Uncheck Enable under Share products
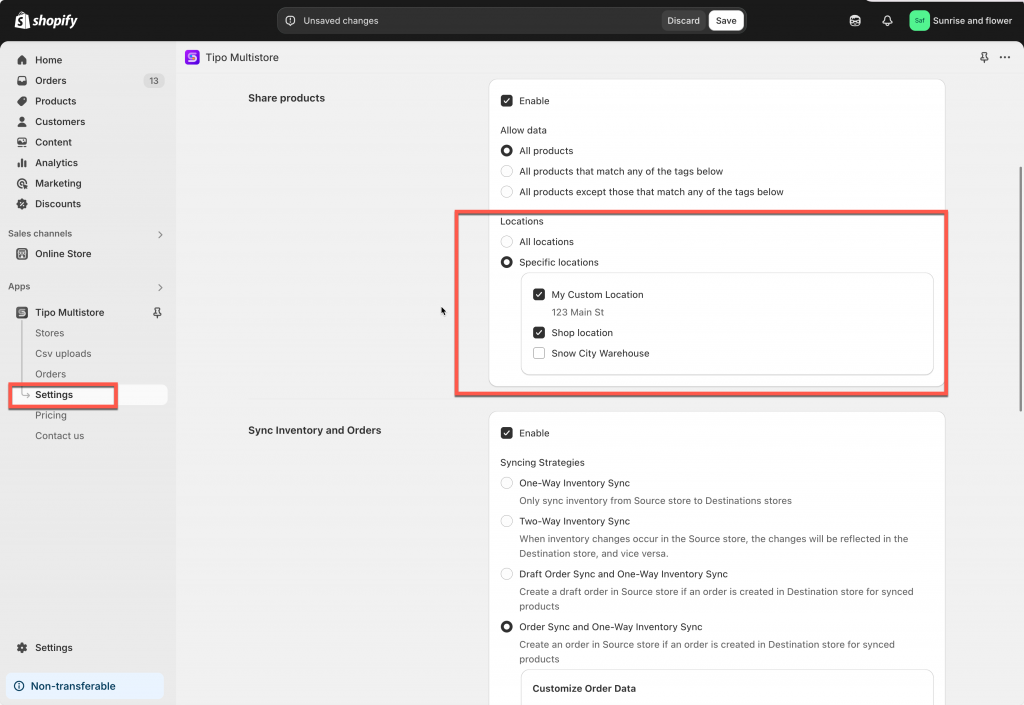Screen dimensions: 1024x705 tap(507, 101)
